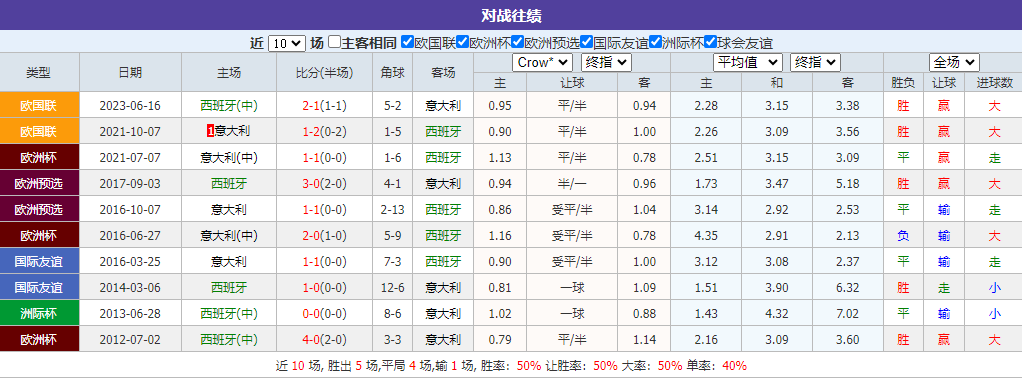This screenshot has height=380, width=1022.
Task: Toggle the 主客相同 checkbox
Action: (x=334, y=42)
